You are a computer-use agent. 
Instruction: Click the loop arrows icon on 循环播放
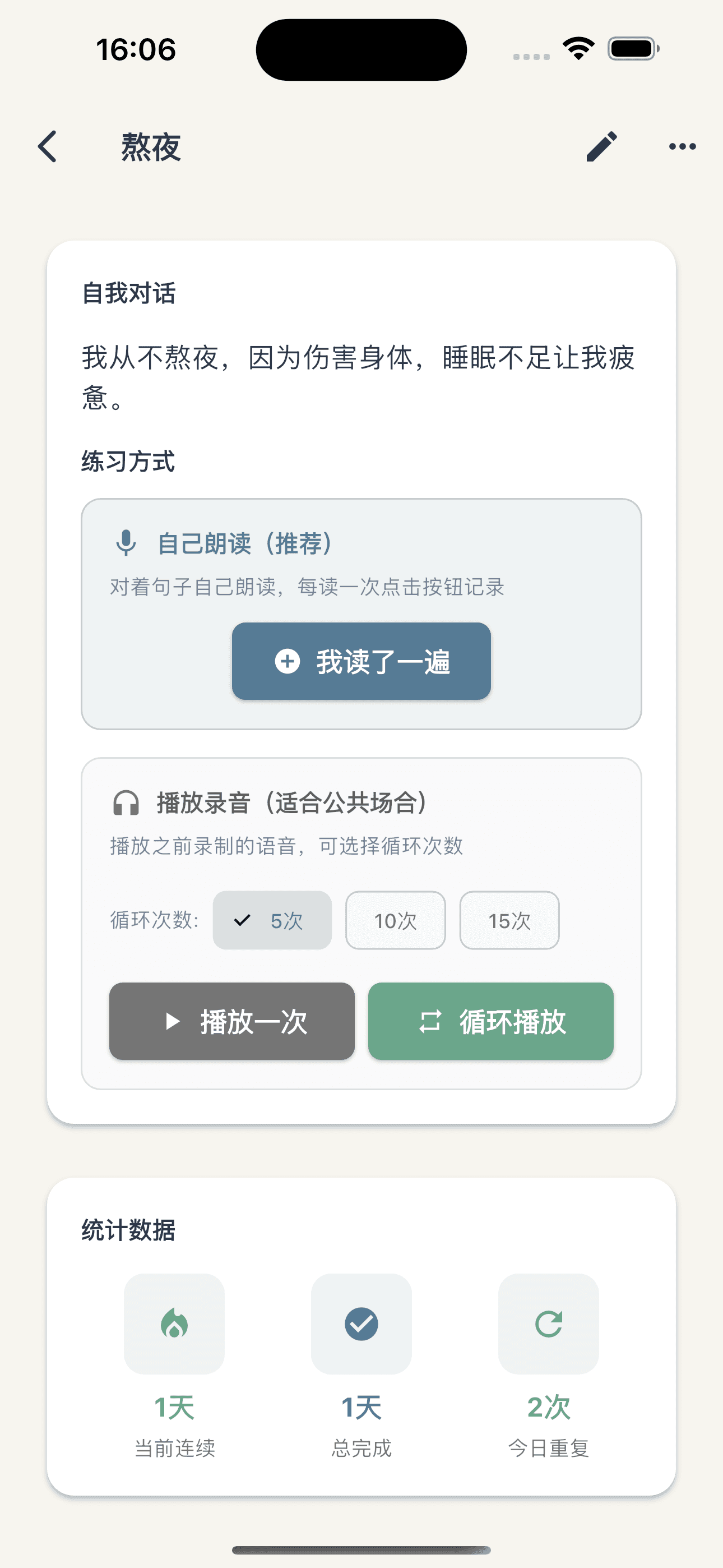[430, 1021]
